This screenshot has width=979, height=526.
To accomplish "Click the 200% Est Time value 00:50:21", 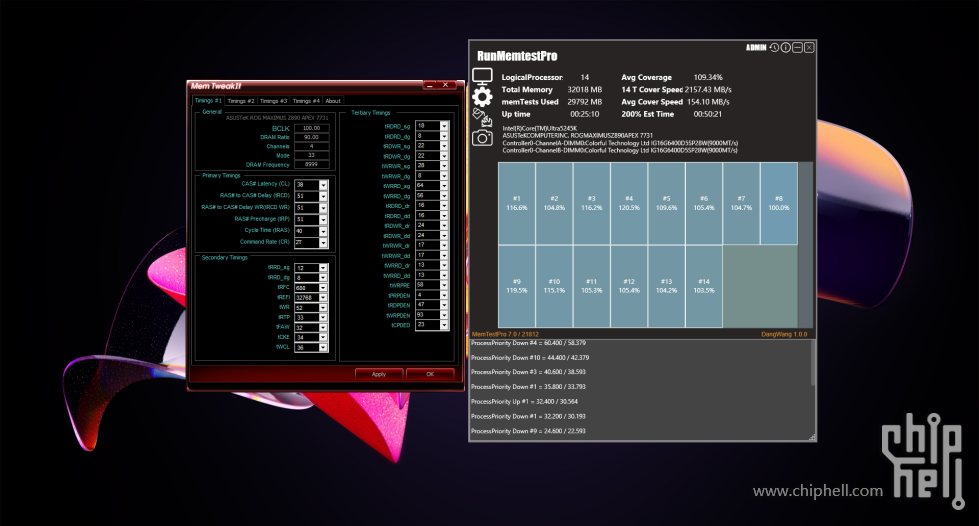I will click(x=707, y=114).
